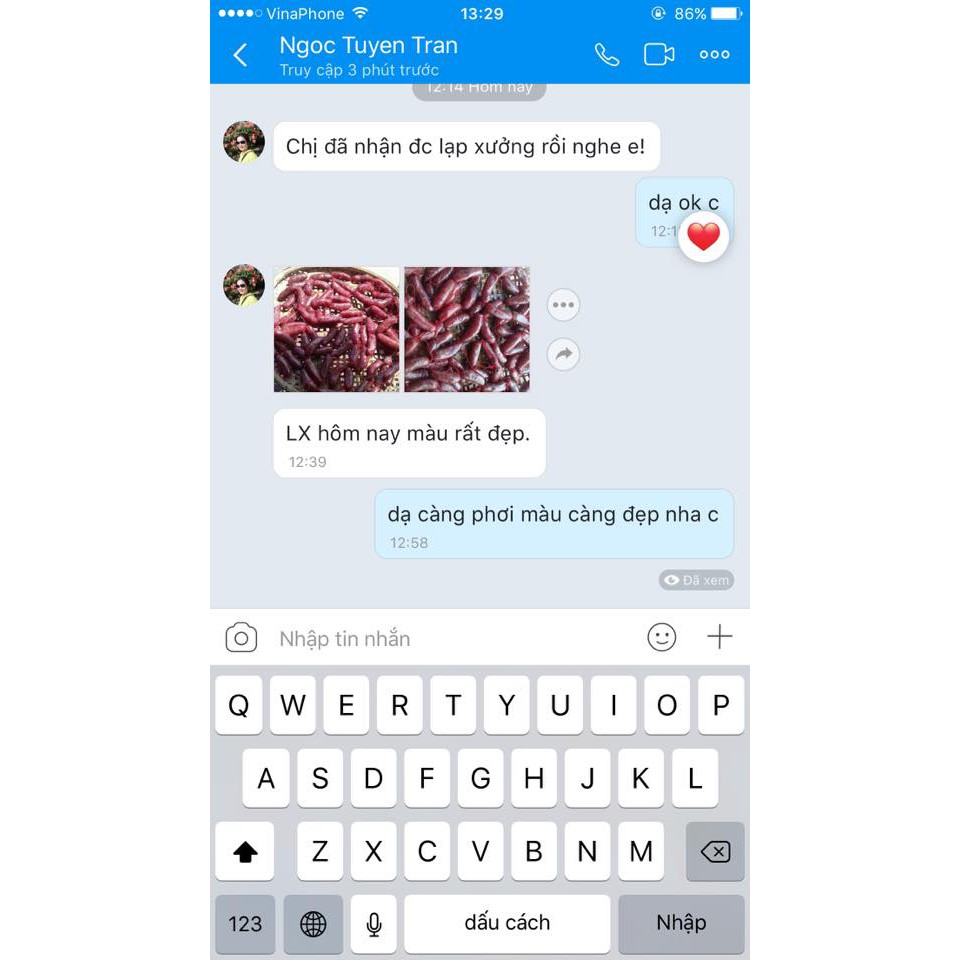Focus the Nhập tin nhắn message field
Screen dimensions: 960x960
coord(453,638)
